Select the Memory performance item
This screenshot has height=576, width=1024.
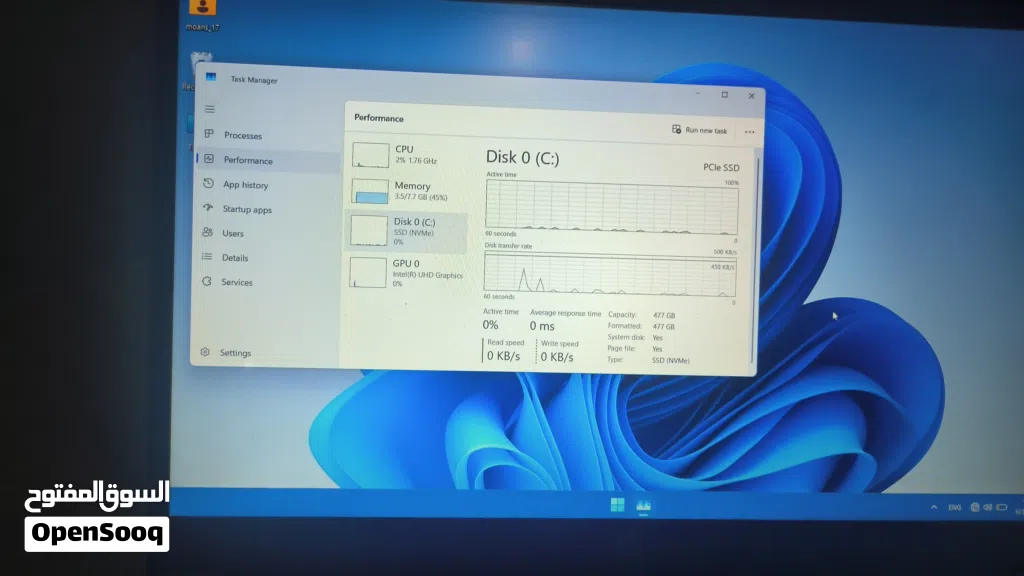(x=408, y=191)
